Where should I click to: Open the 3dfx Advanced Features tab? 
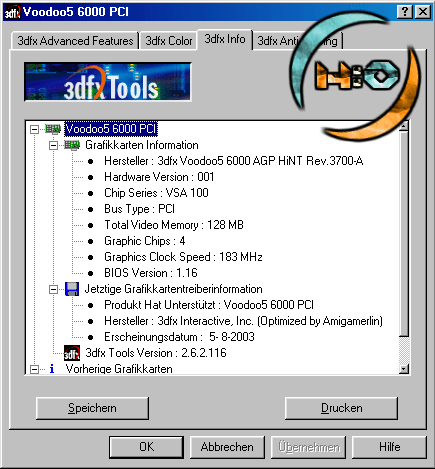pos(75,41)
